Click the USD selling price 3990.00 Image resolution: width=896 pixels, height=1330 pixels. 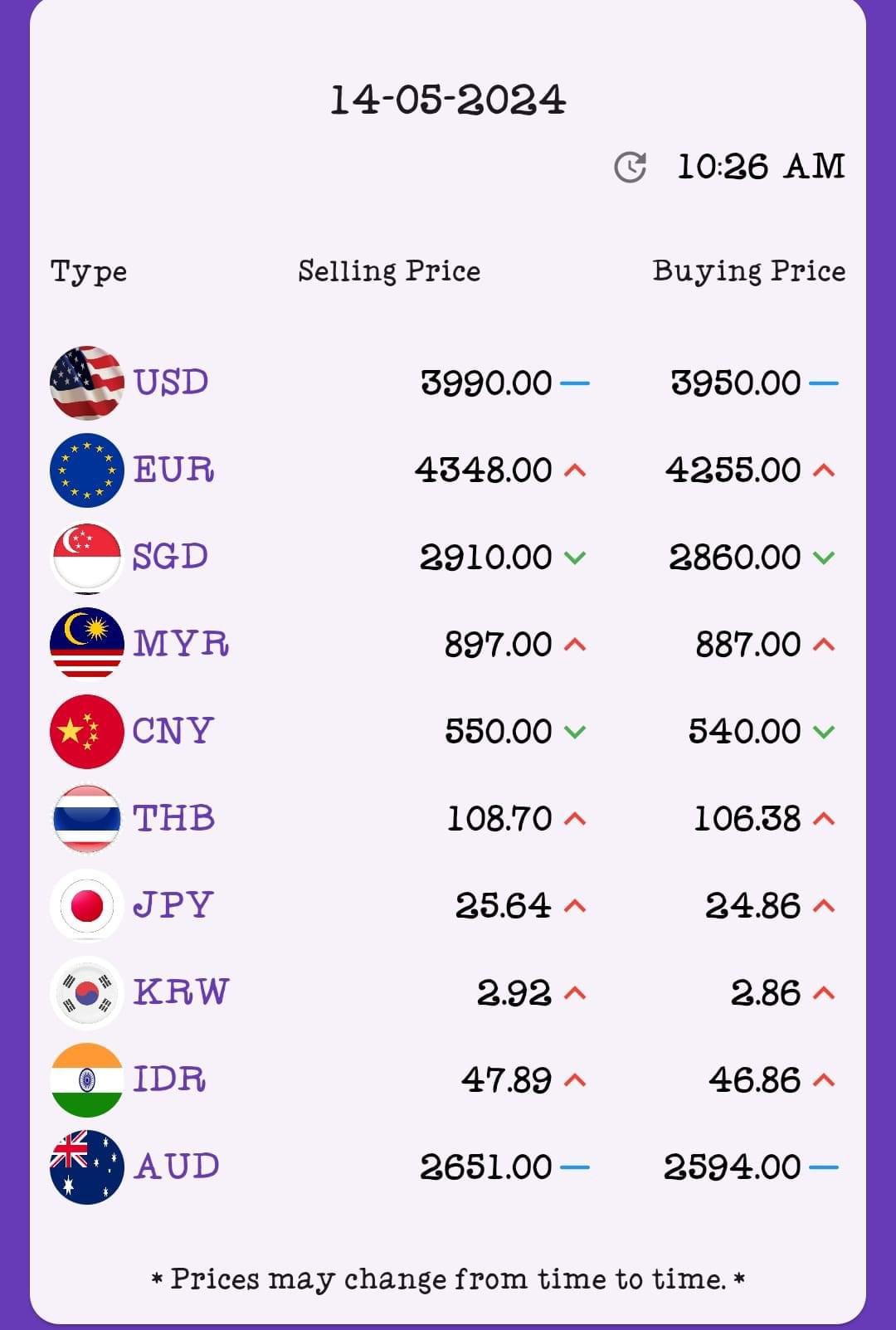point(486,382)
